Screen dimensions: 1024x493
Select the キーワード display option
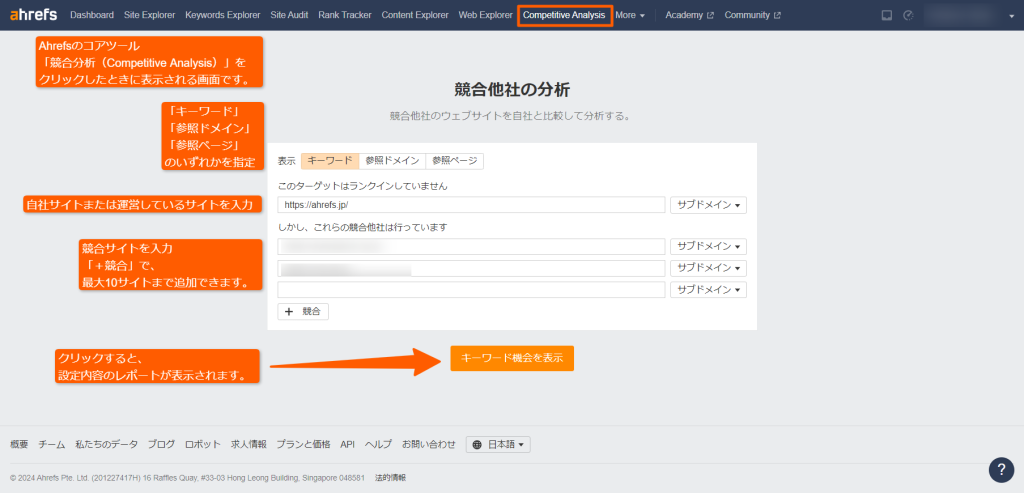pos(330,161)
